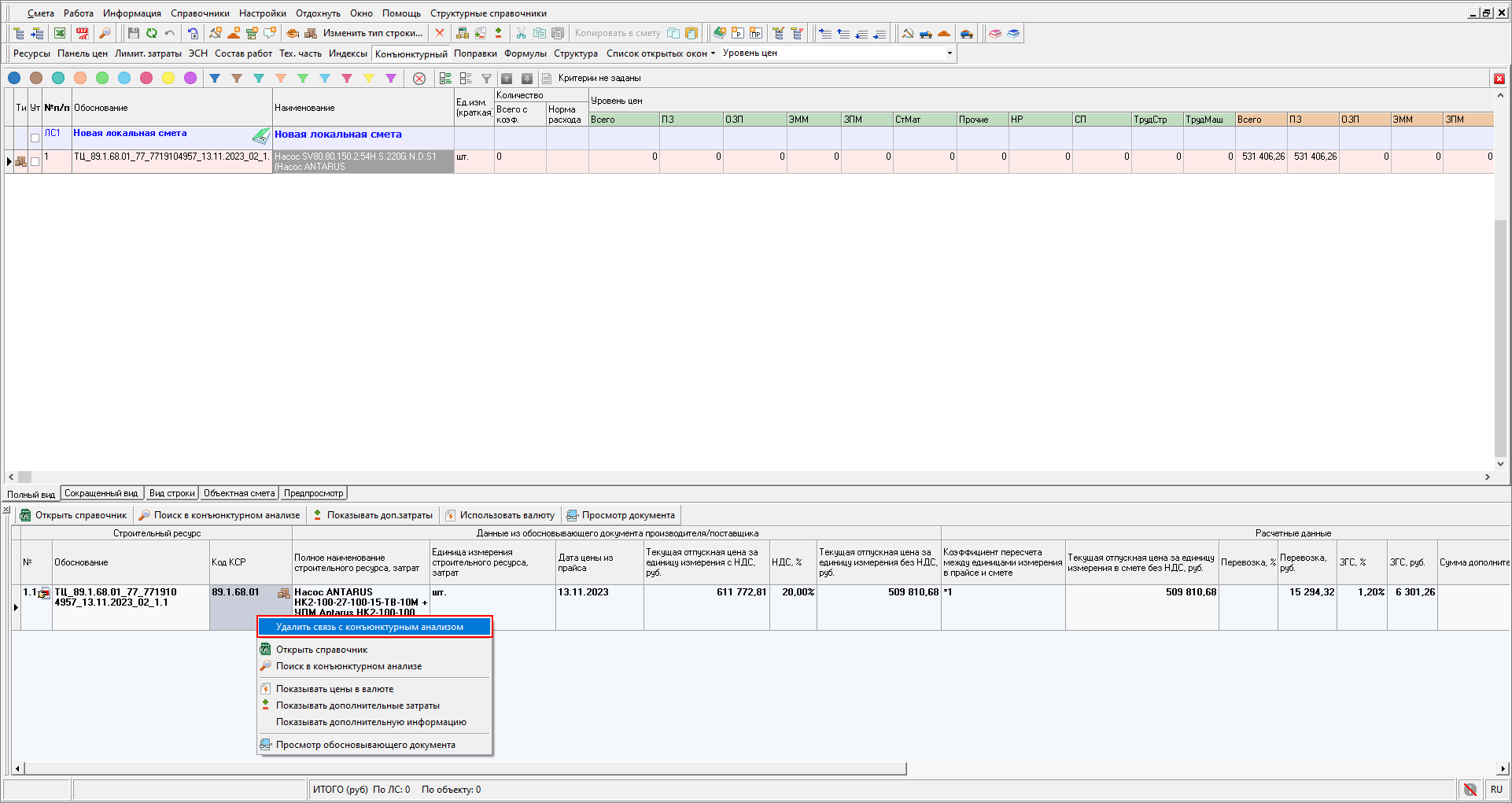Screen dimensions: 1512x803
Task: Click the floppy disk save icon
Action: (133, 33)
